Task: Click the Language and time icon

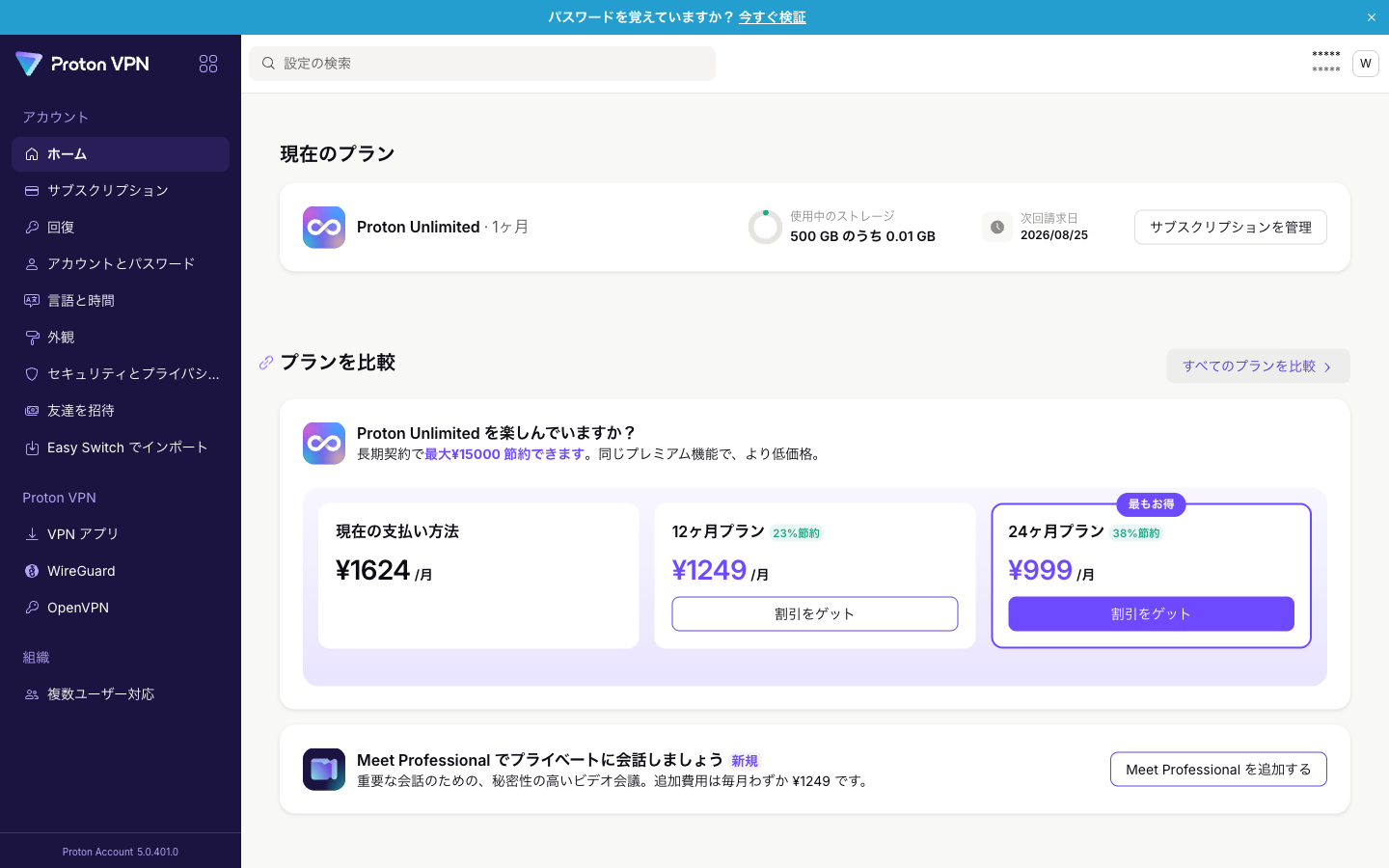Action: (x=32, y=301)
